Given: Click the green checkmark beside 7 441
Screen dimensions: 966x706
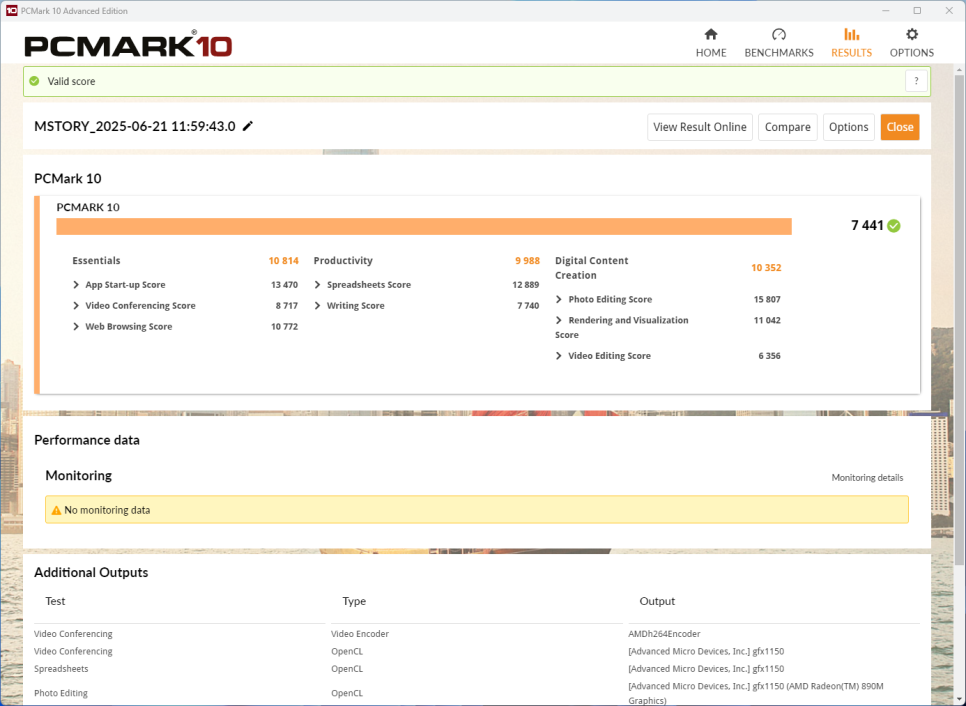Looking at the screenshot, I should [894, 226].
